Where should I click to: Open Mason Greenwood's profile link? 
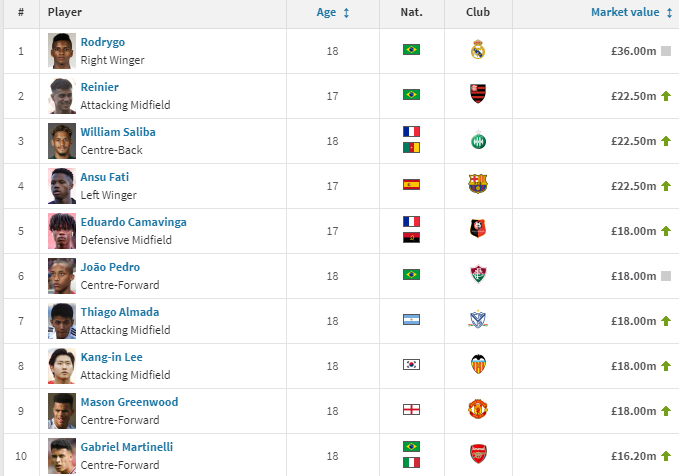(x=129, y=402)
